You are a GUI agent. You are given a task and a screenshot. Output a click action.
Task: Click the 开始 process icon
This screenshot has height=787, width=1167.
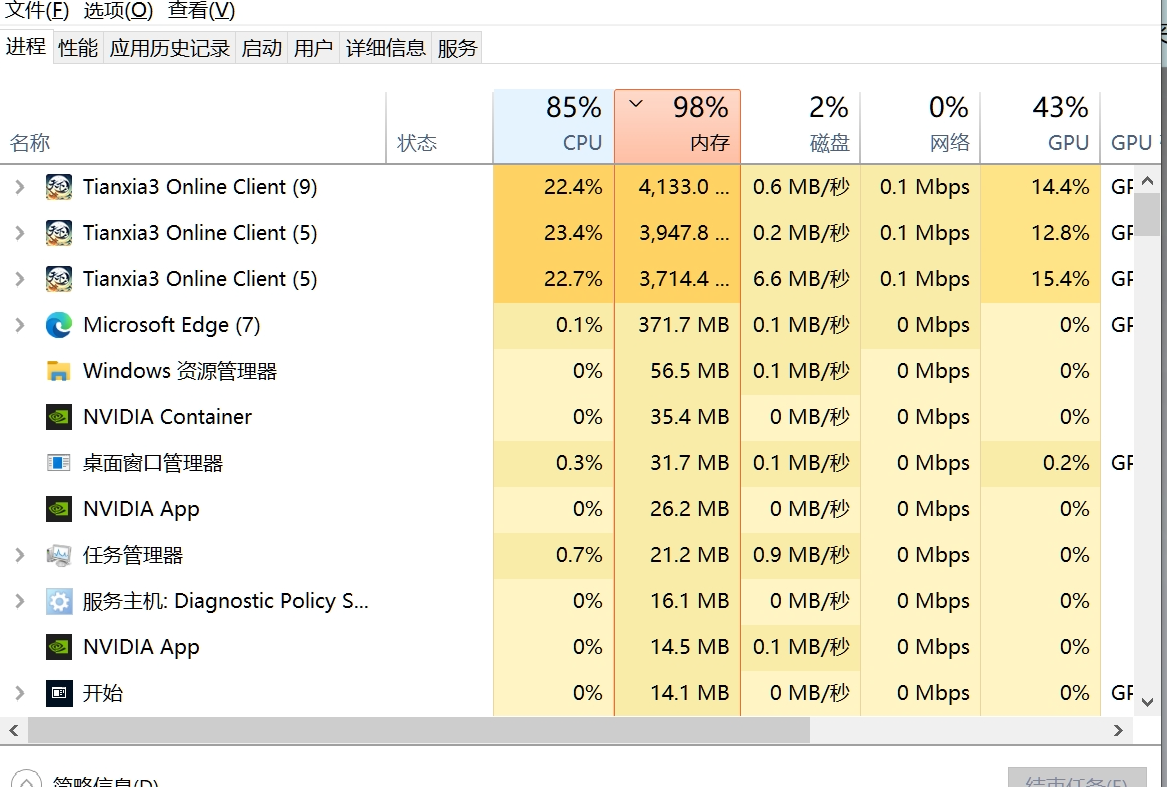click(59, 693)
